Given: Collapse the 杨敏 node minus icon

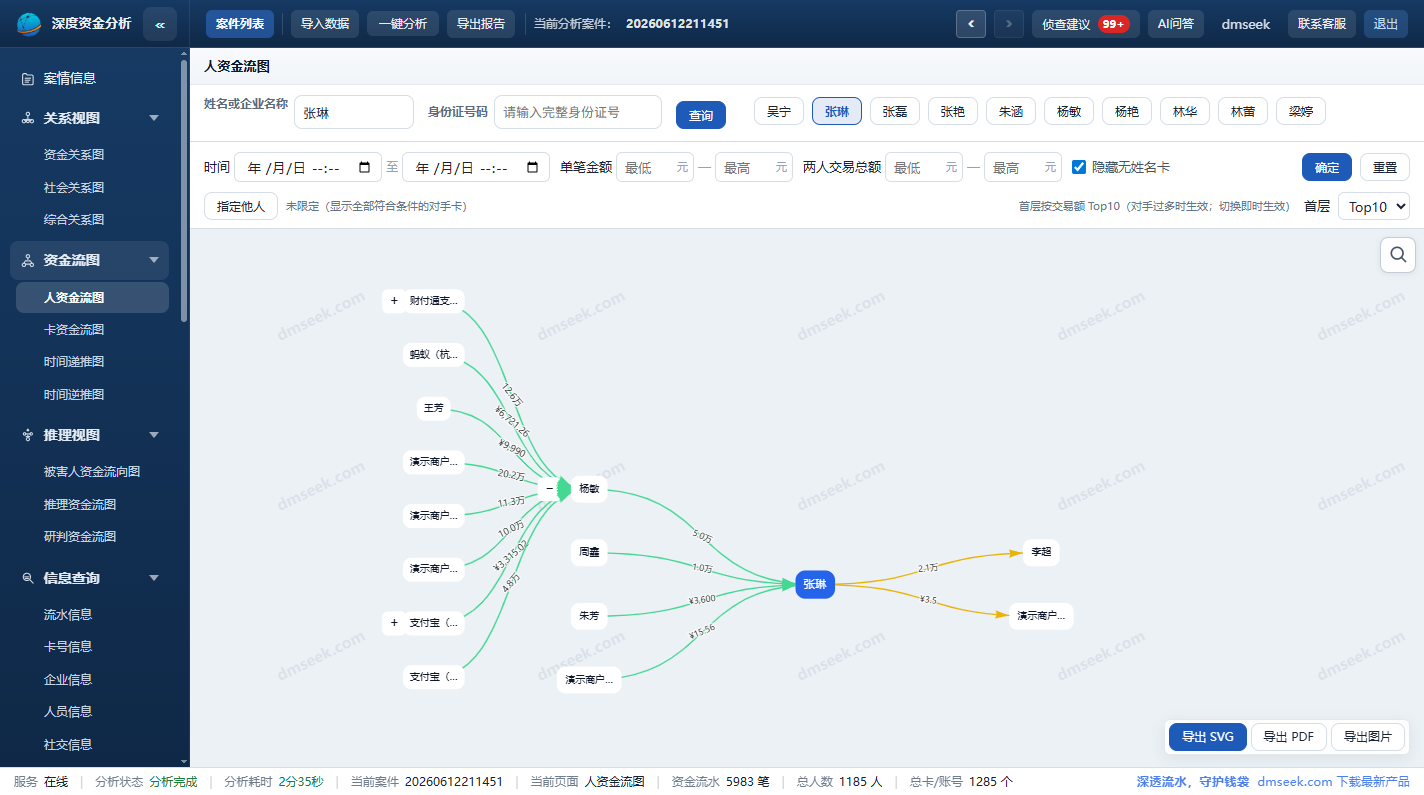Looking at the screenshot, I should pos(549,489).
